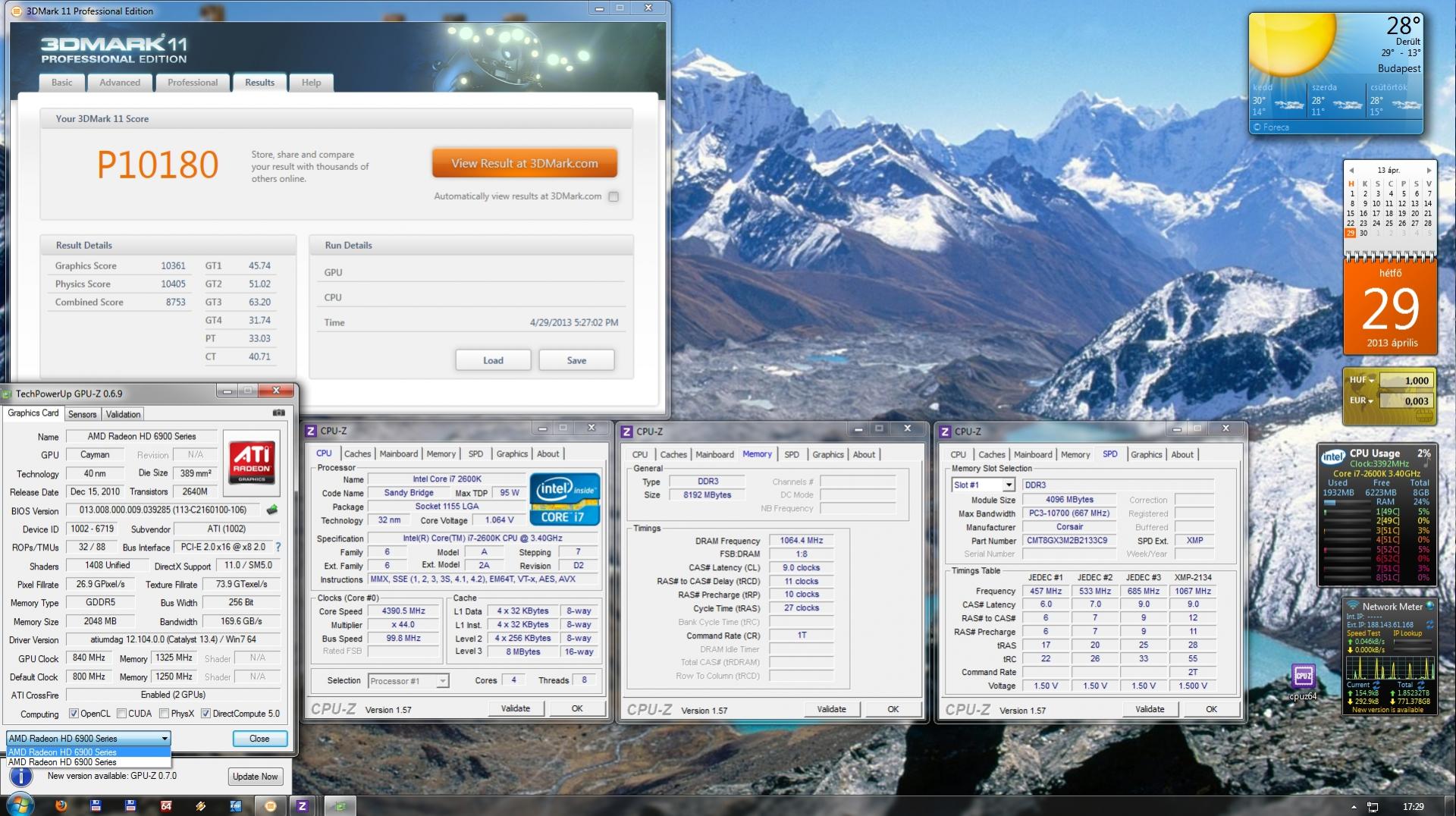Toggle the PhysX checkbox in GPU-Z

(x=164, y=714)
